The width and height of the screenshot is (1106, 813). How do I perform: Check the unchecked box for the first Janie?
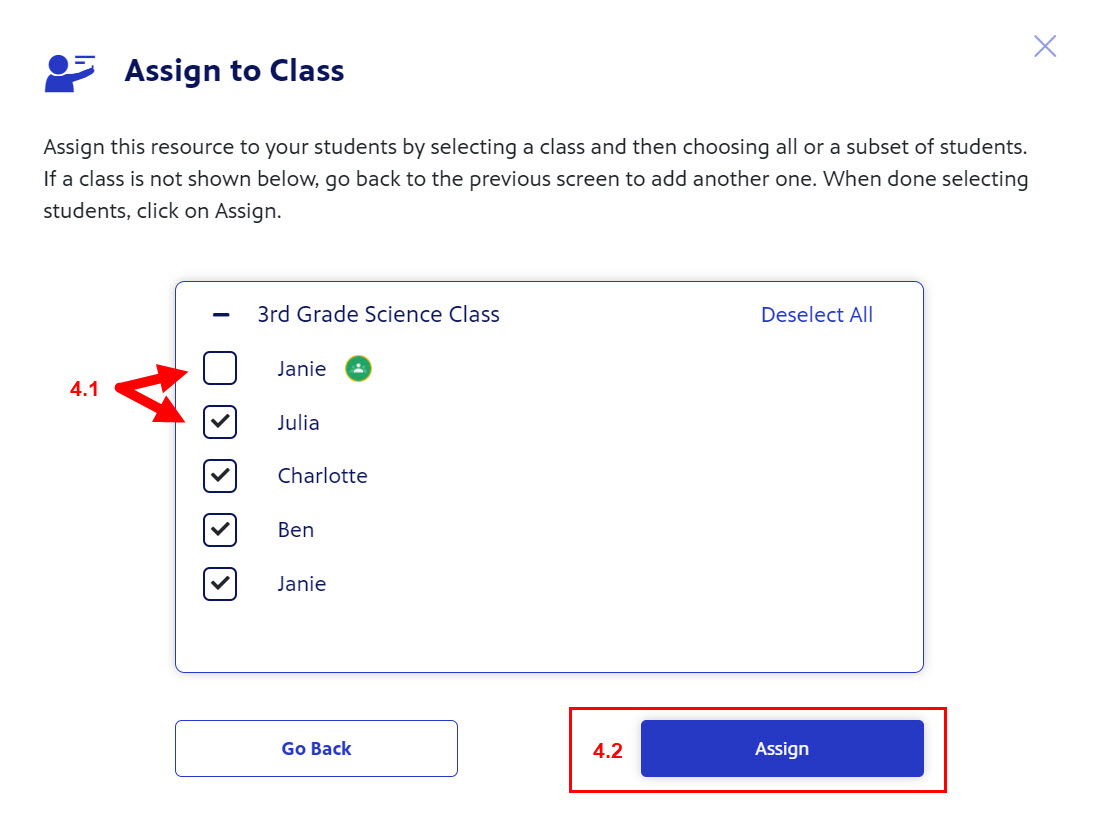tap(220, 368)
